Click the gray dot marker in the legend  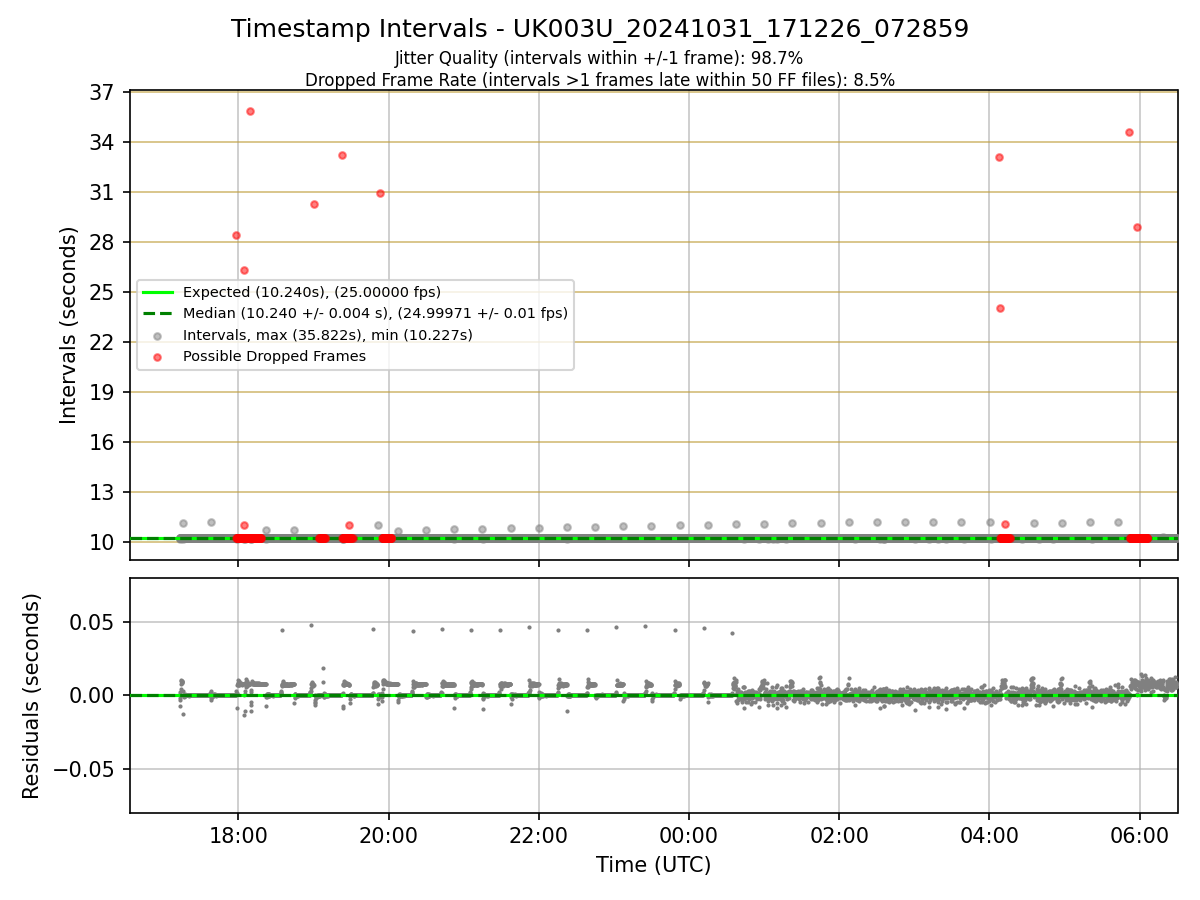(158, 335)
